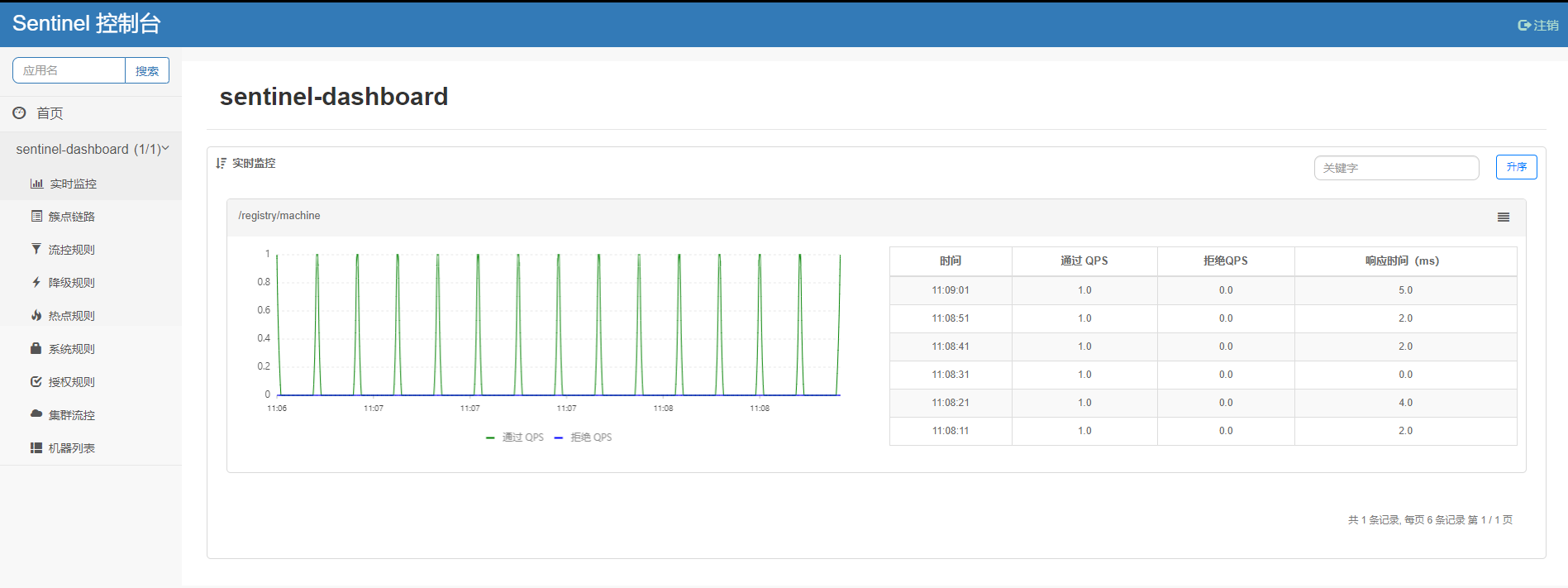Click the lightning bolt icon for 降级规则

36,282
